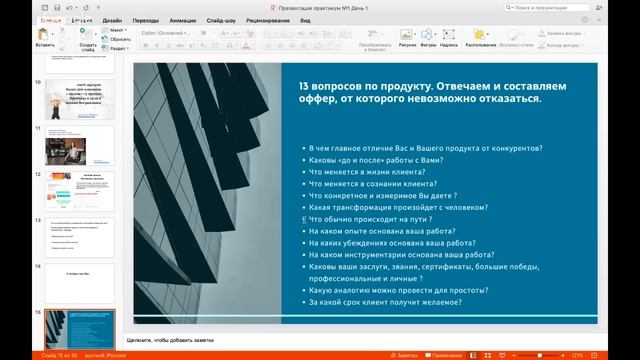640x360 pixels.
Task: Toggle bold text formatting
Action: click(x=145, y=46)
